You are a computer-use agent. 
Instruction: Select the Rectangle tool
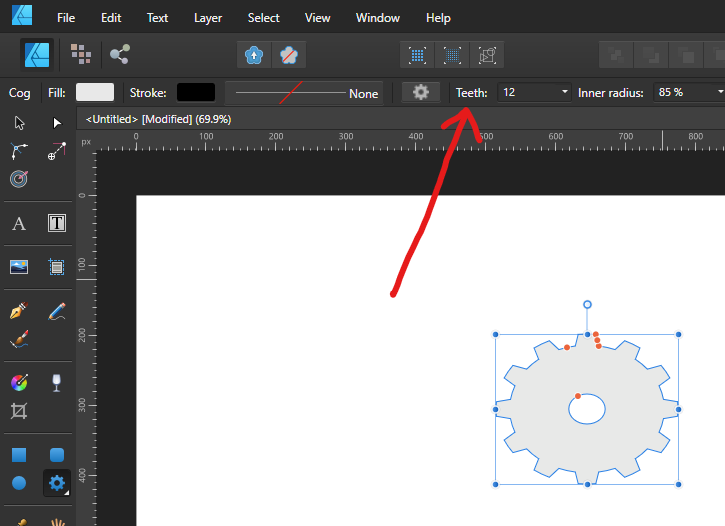pos(19,455)
